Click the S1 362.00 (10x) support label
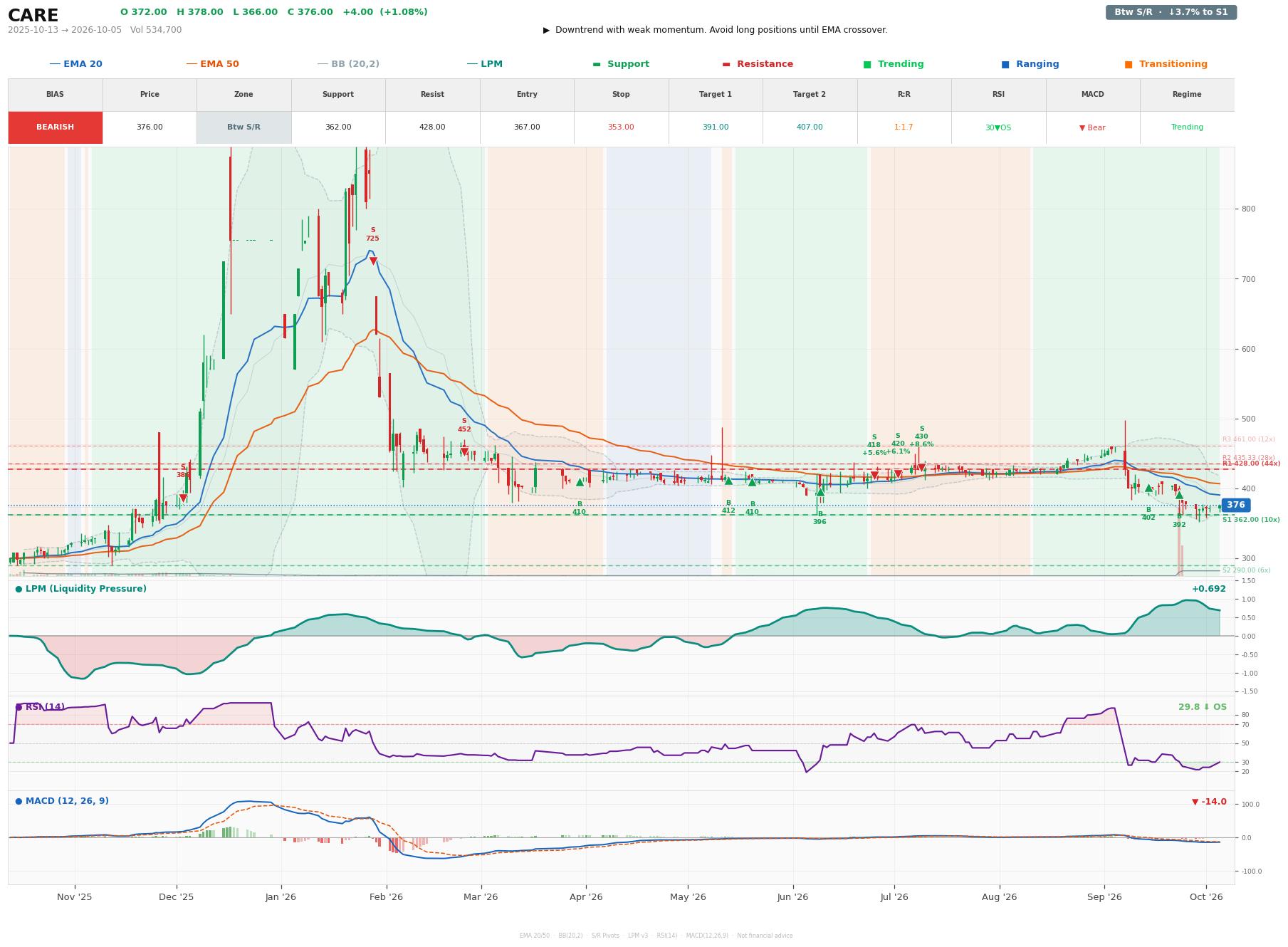Image resolution: width=1288 pixels, height=947 pixels. pos(1251,520)
